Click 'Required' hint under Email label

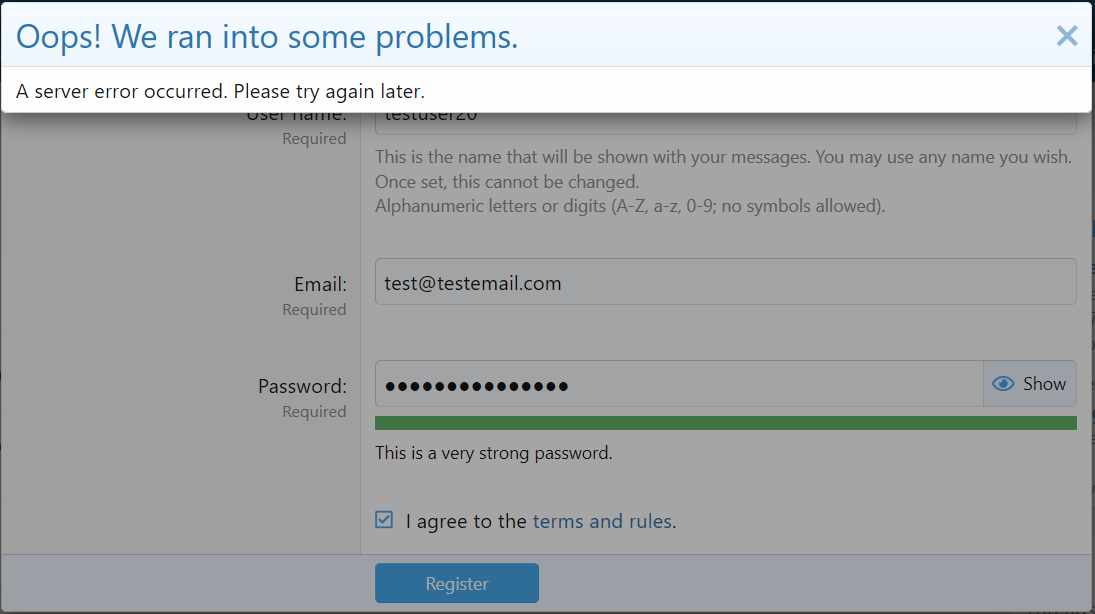314,309
